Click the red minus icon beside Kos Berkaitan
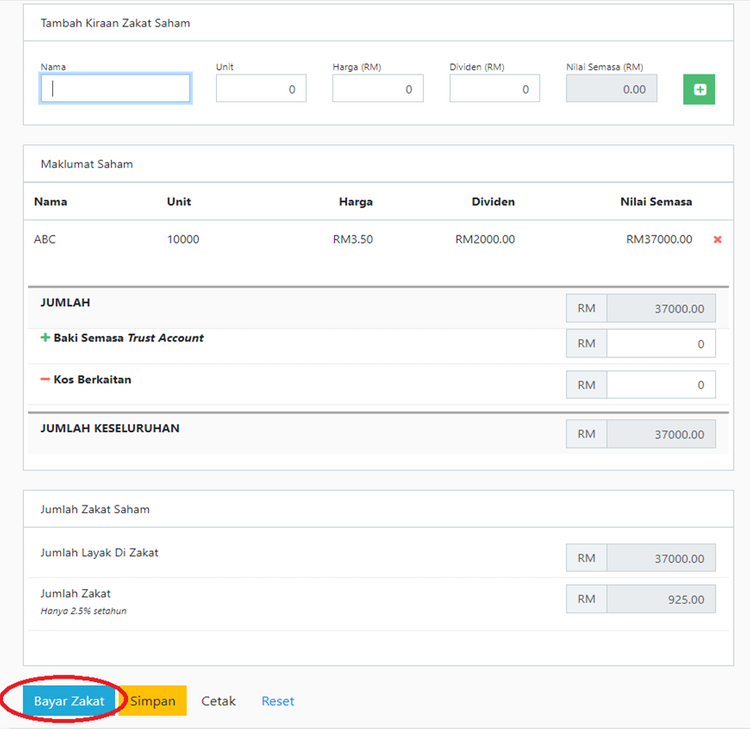Image resolution: width=750 pixels, height=729 pixels. (45, 380)
